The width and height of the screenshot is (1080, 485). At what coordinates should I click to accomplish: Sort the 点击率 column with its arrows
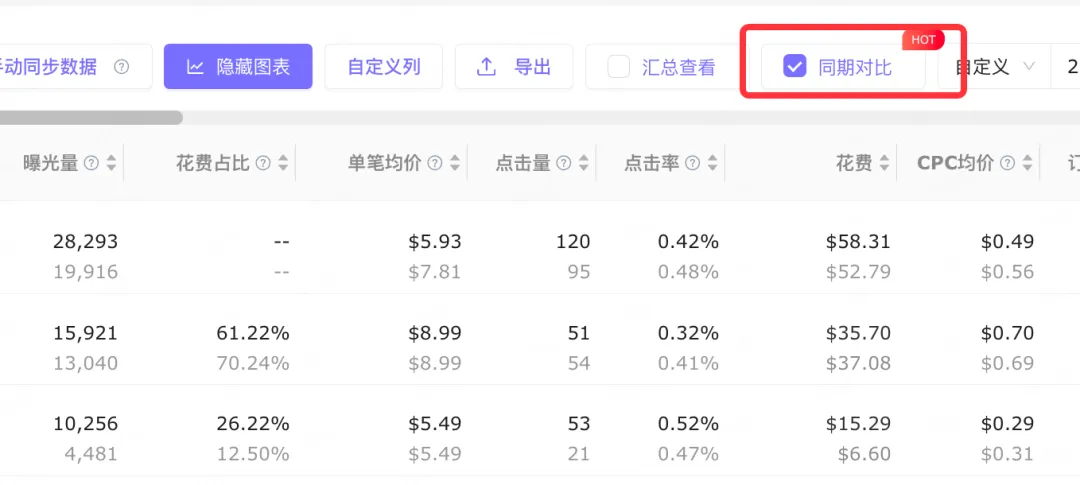coord(710,163)
